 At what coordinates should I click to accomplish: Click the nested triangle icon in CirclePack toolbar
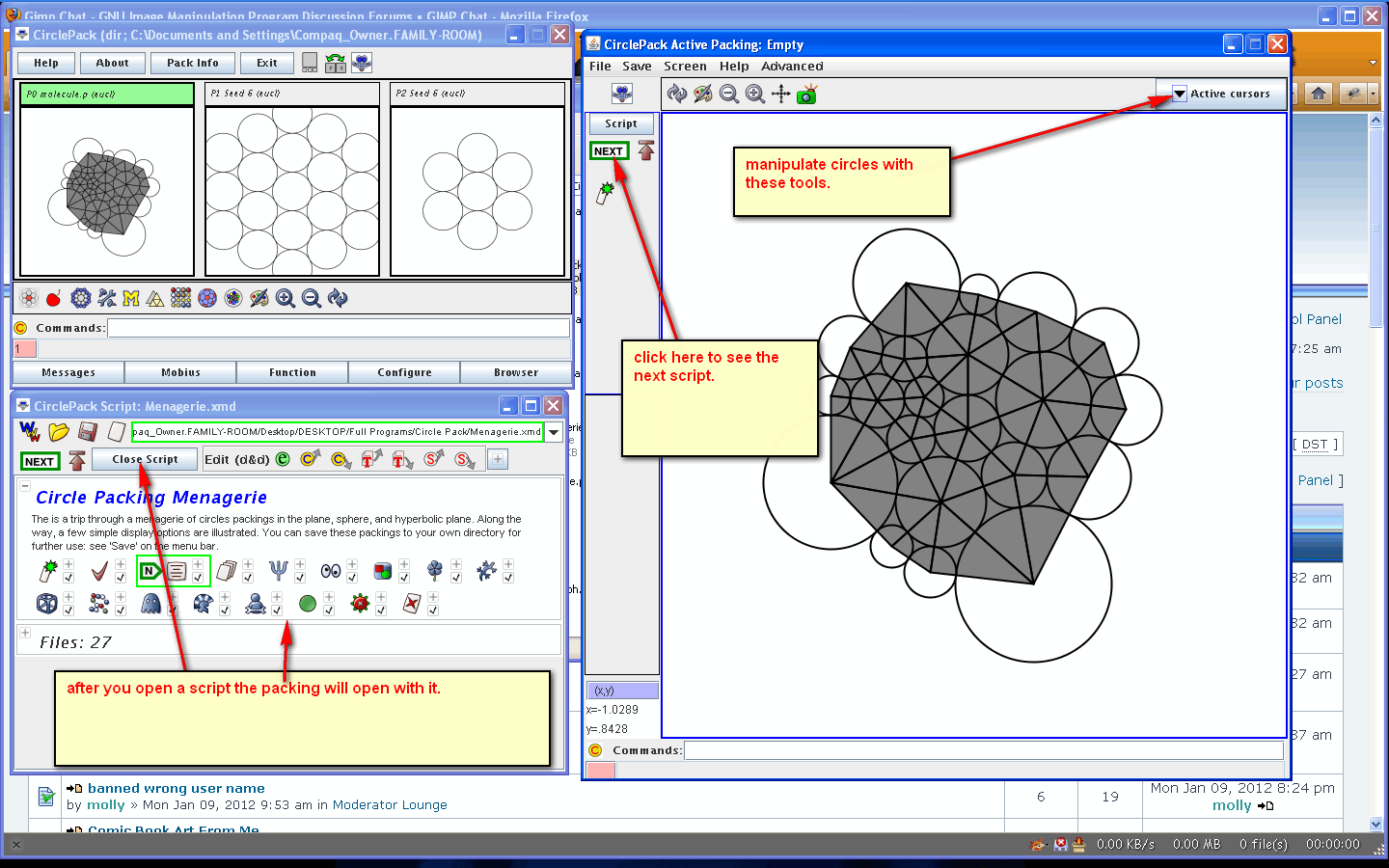click(155, 299)
